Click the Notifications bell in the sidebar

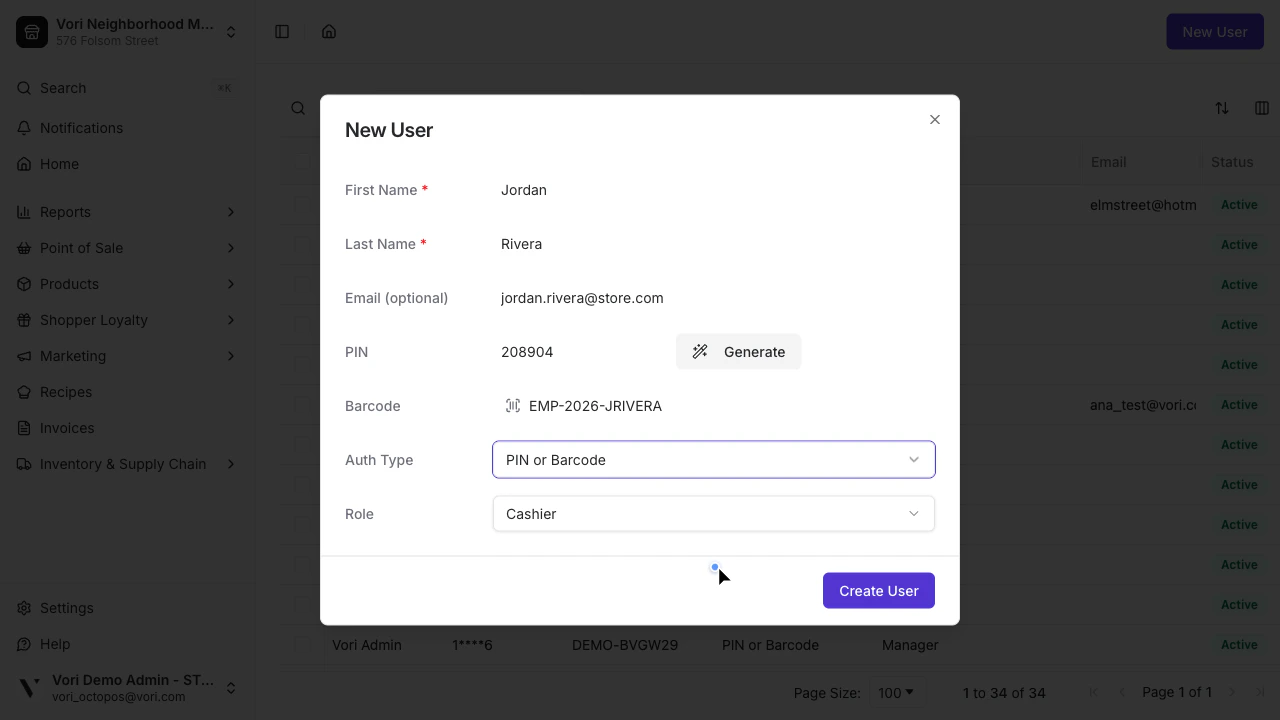coord(24,128)
